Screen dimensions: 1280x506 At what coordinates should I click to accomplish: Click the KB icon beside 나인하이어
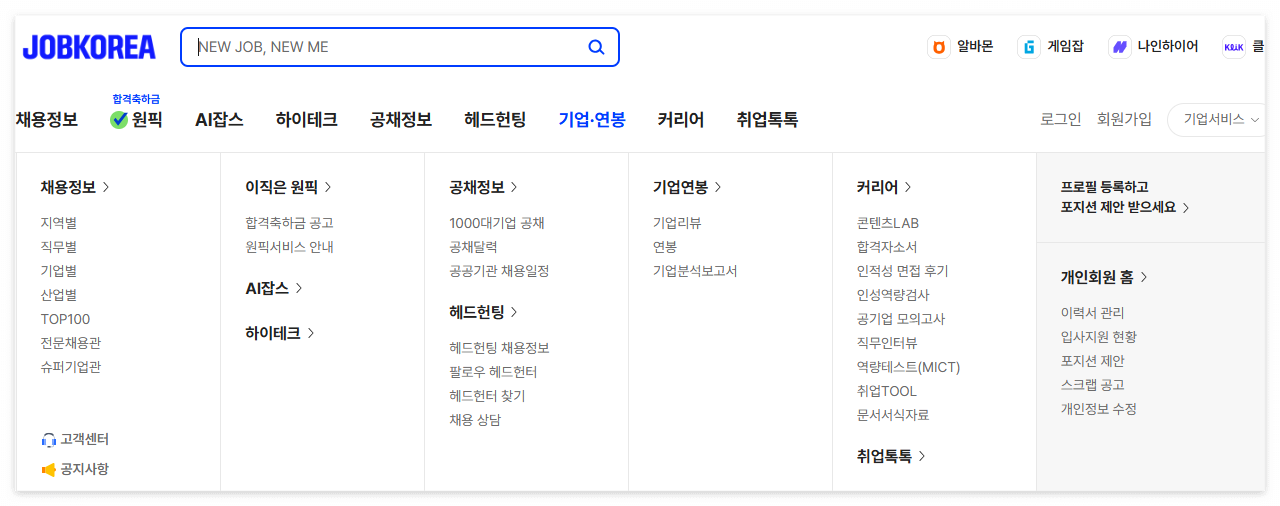1234,47
